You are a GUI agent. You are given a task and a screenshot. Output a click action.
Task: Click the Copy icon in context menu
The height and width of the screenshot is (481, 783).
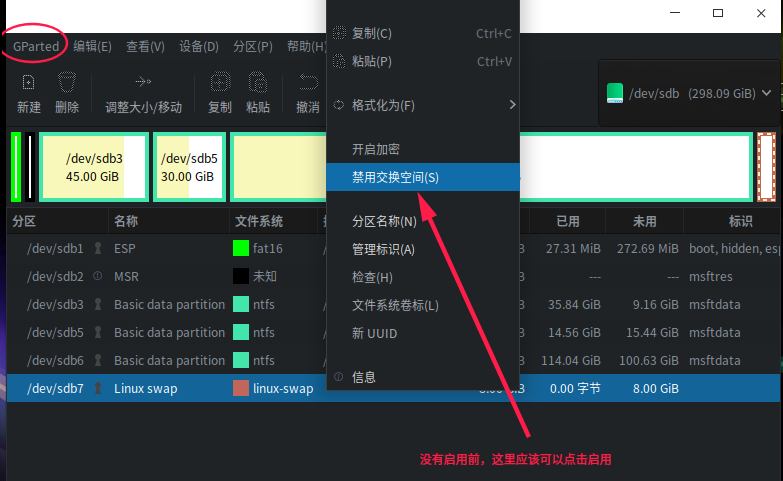pos(339,33)
